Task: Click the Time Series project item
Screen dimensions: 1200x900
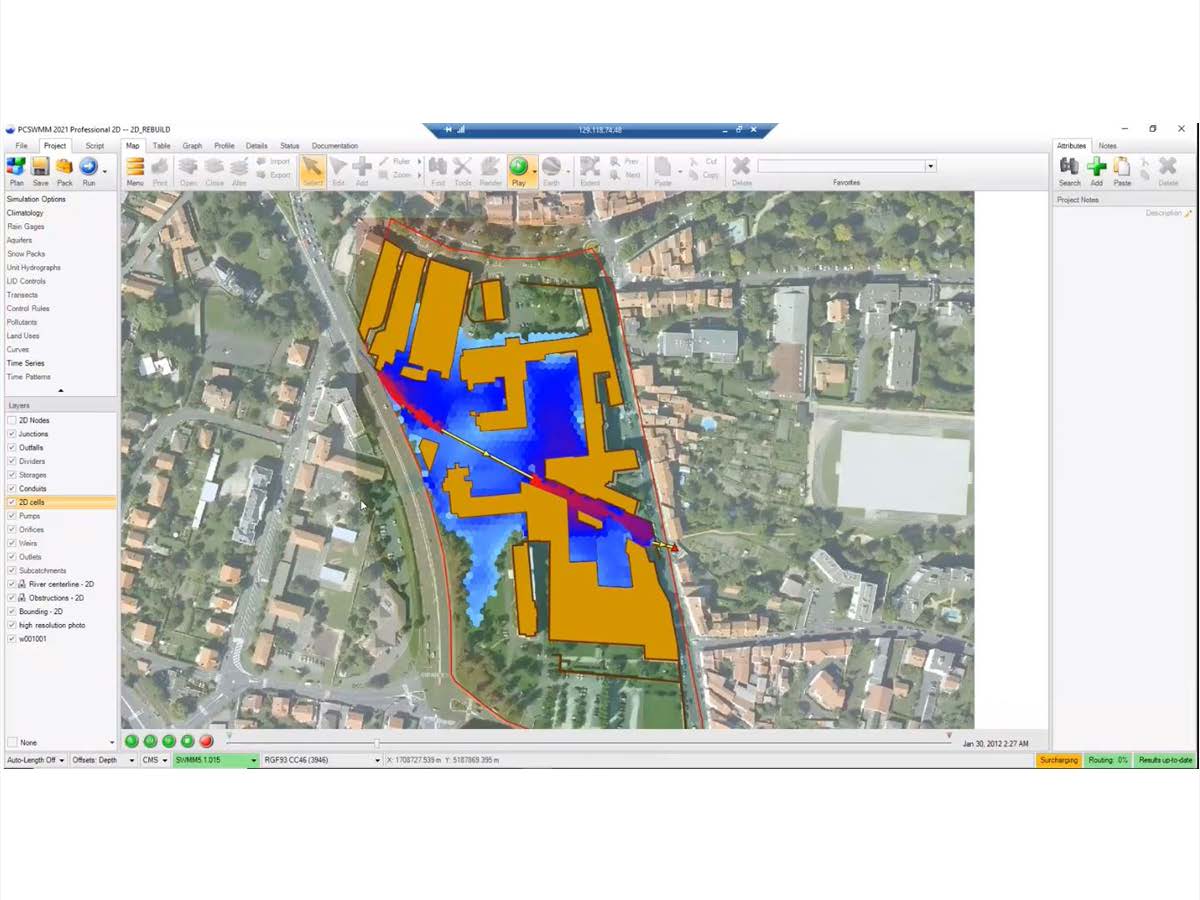Action: click(26, 363)
